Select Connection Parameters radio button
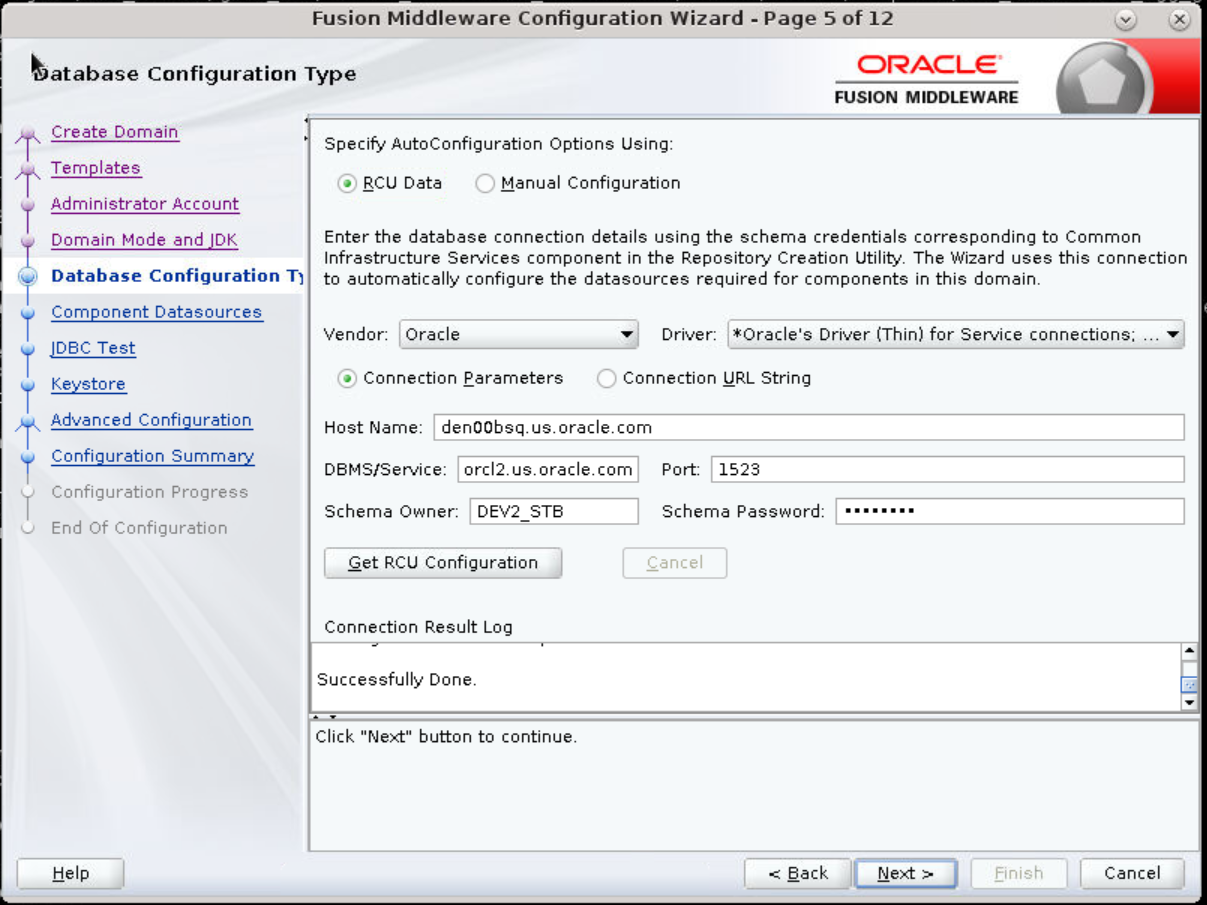The height and width of the screenshot is (905, 1207). [347, 379]
